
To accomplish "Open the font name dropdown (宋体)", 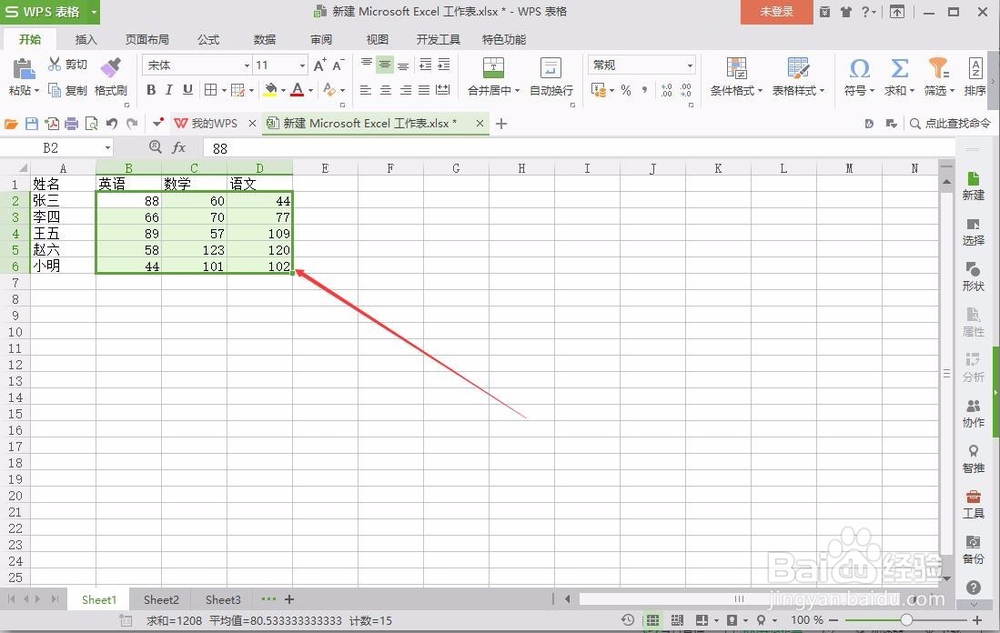I will click(247, 65).
